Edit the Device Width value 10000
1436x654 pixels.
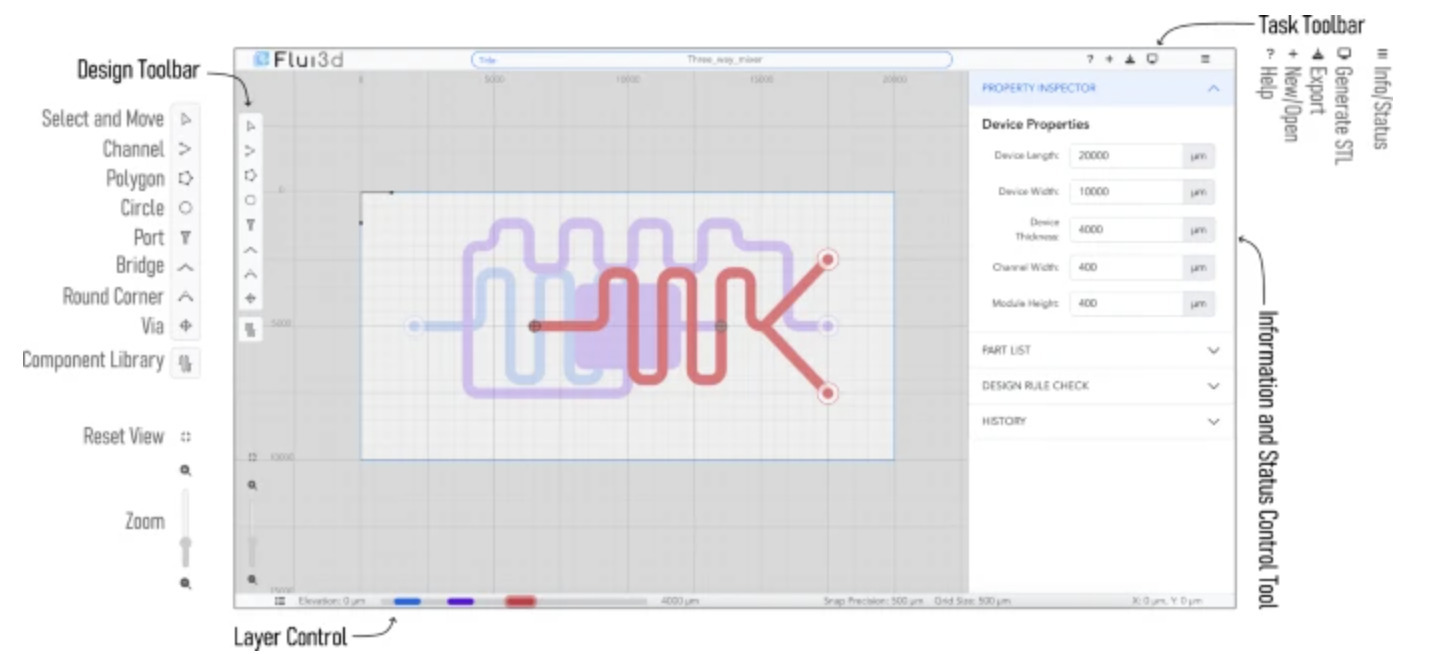(x=1126, y=192)
